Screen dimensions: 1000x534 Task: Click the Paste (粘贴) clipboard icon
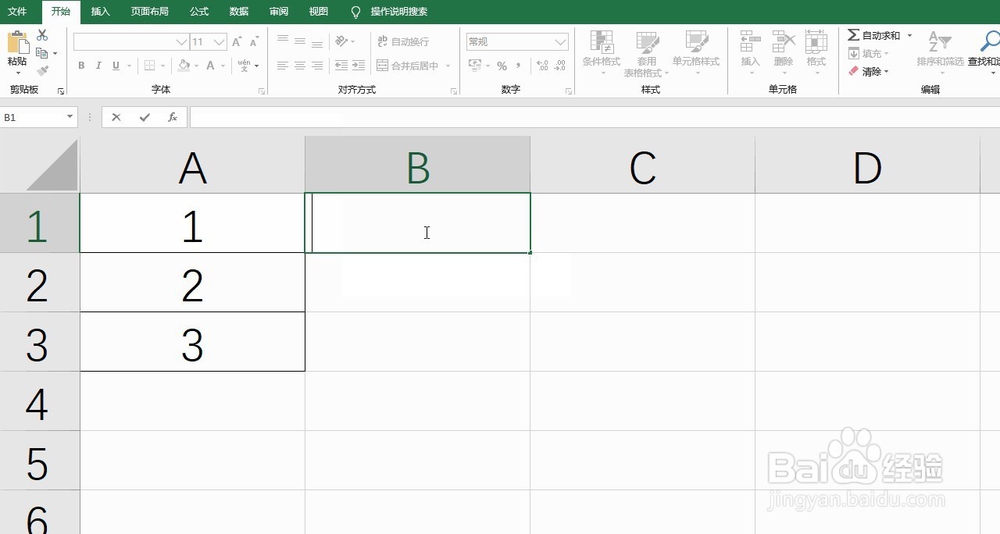coord(17,42)
